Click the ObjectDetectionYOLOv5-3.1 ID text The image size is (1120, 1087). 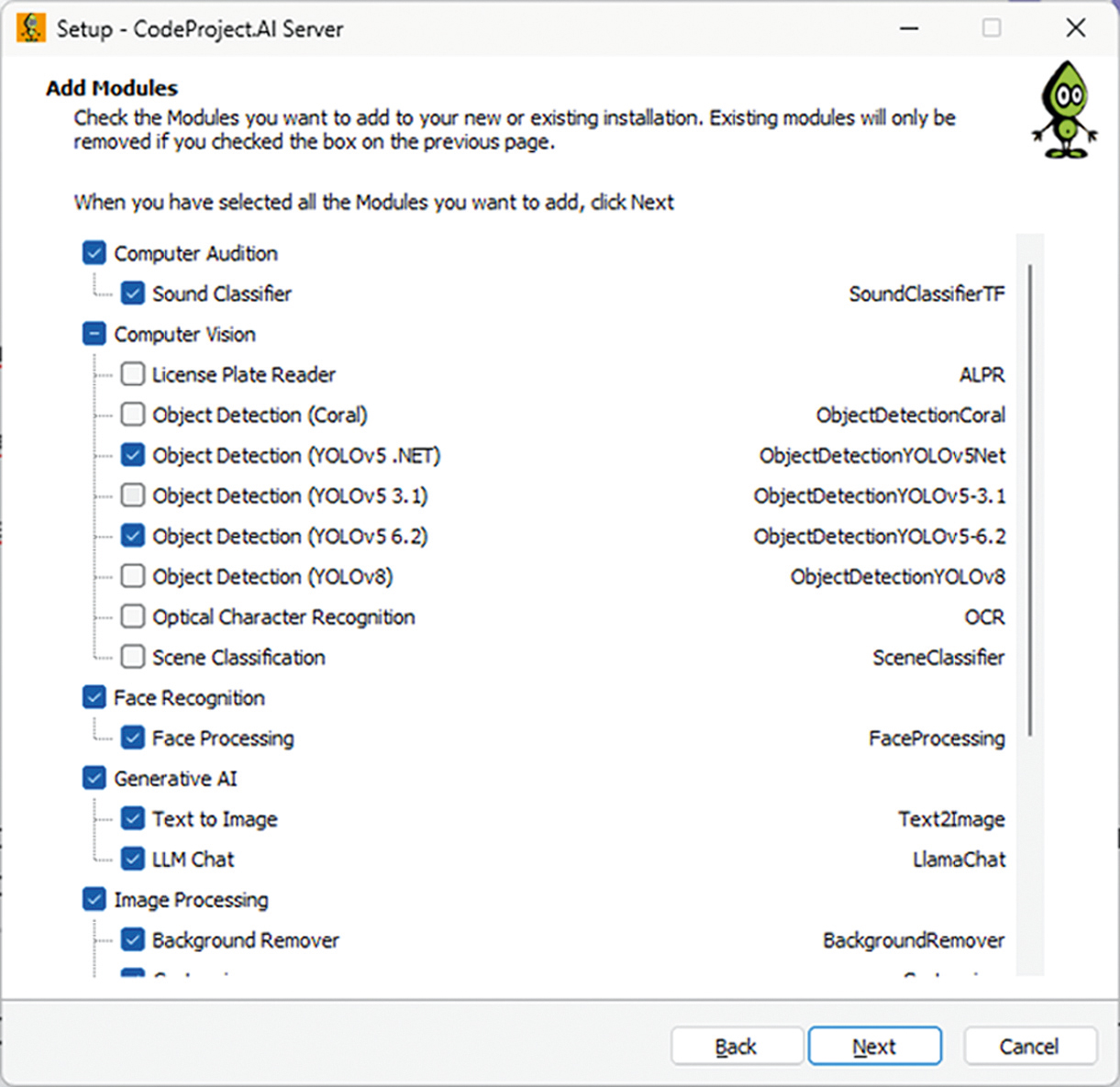click(x=880, y=496)
